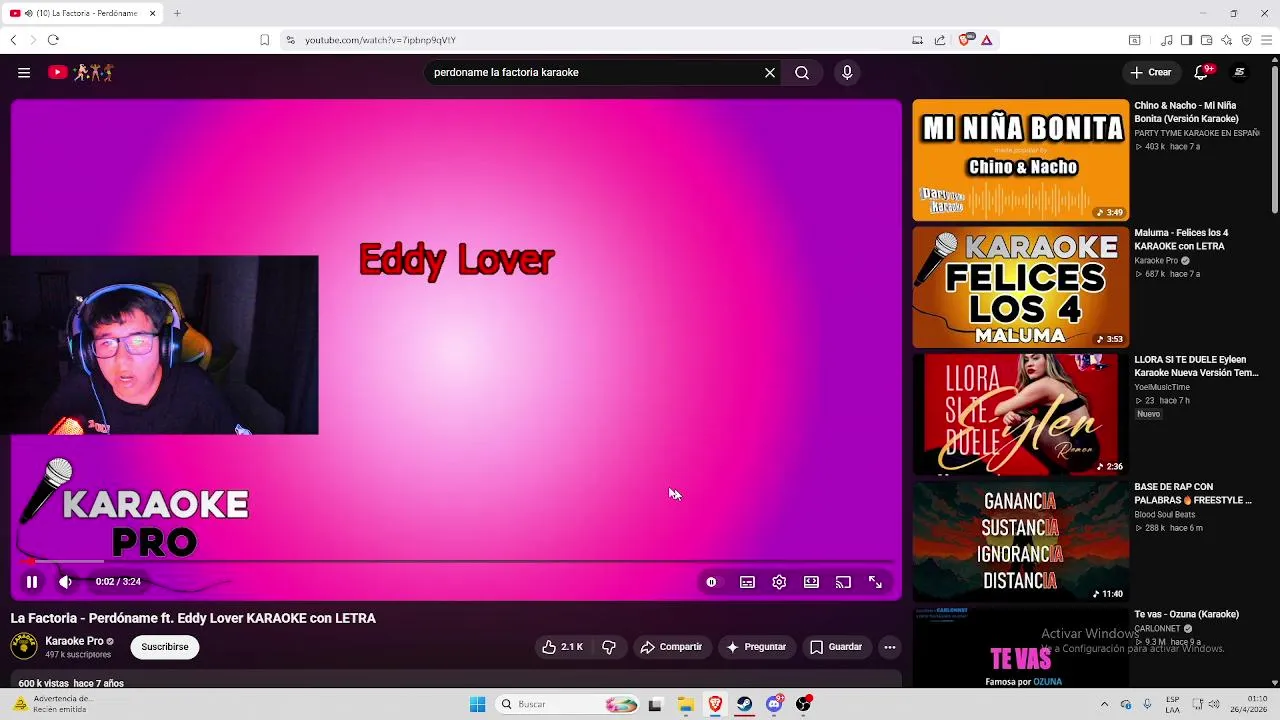Image resolution: width=1280 pixels, height=720 pixels.
Task: Pause the karaoke video
Action: 32,581
